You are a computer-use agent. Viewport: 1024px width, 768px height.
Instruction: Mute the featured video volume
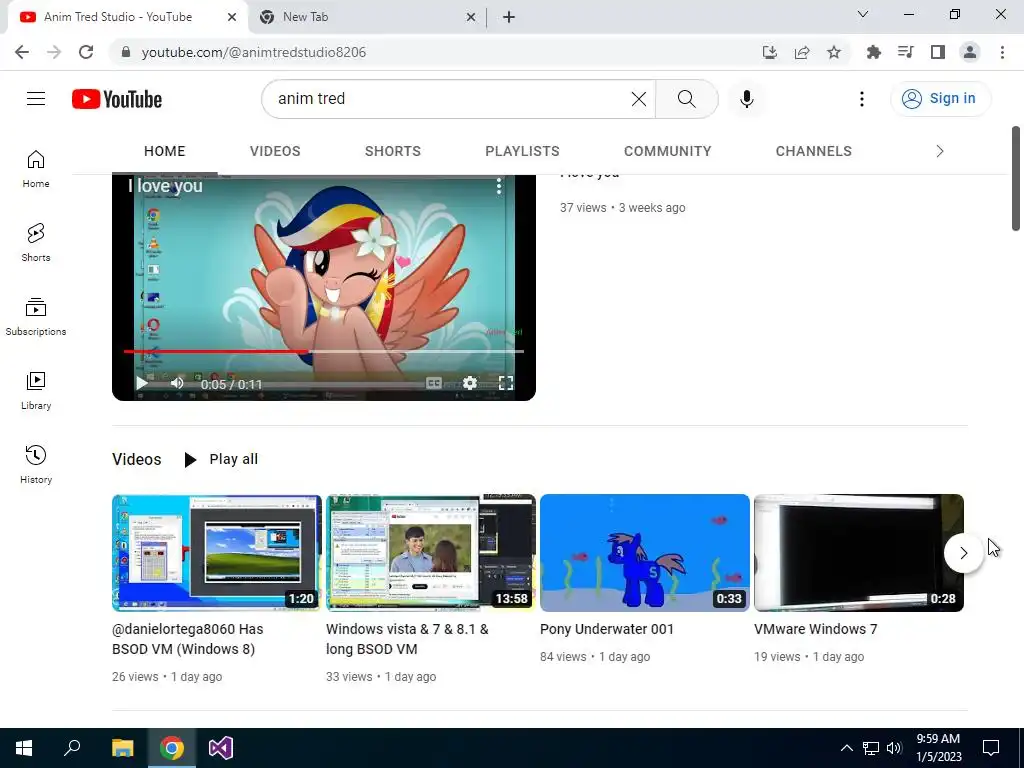tap(176, 383)
